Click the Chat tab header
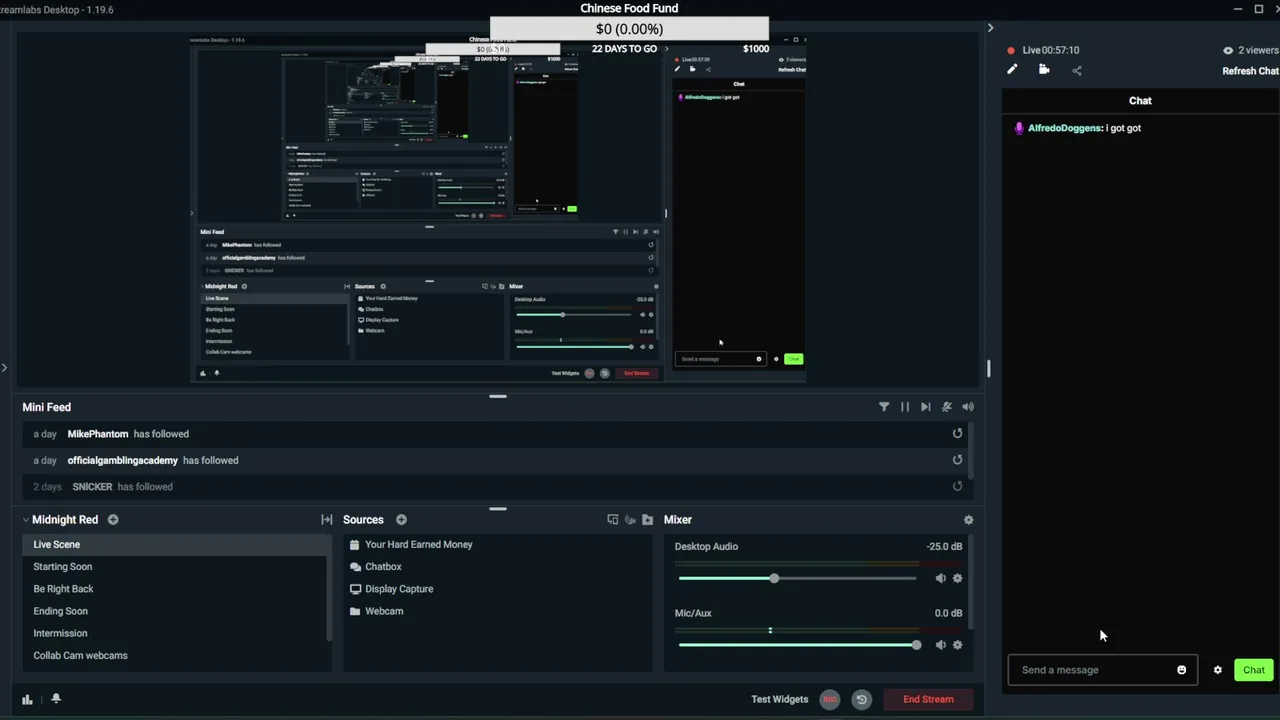The image size is (1280, 720). [1140, 100]
